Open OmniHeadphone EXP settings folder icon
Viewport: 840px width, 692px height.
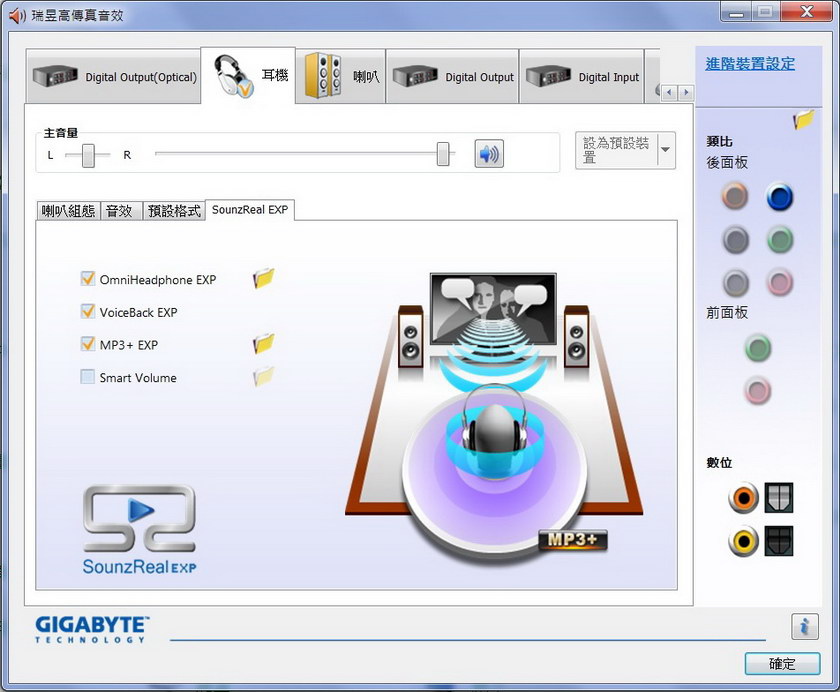point(264,278)
